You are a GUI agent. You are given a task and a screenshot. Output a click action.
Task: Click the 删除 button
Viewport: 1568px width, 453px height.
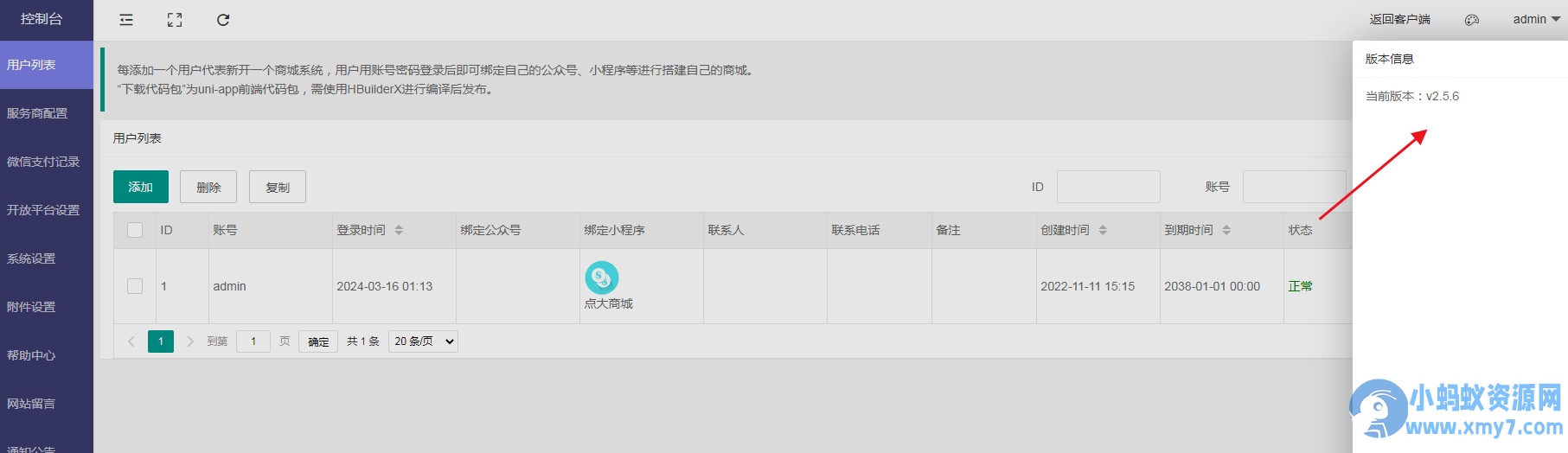pyautogui.click(x=208, y=187)
